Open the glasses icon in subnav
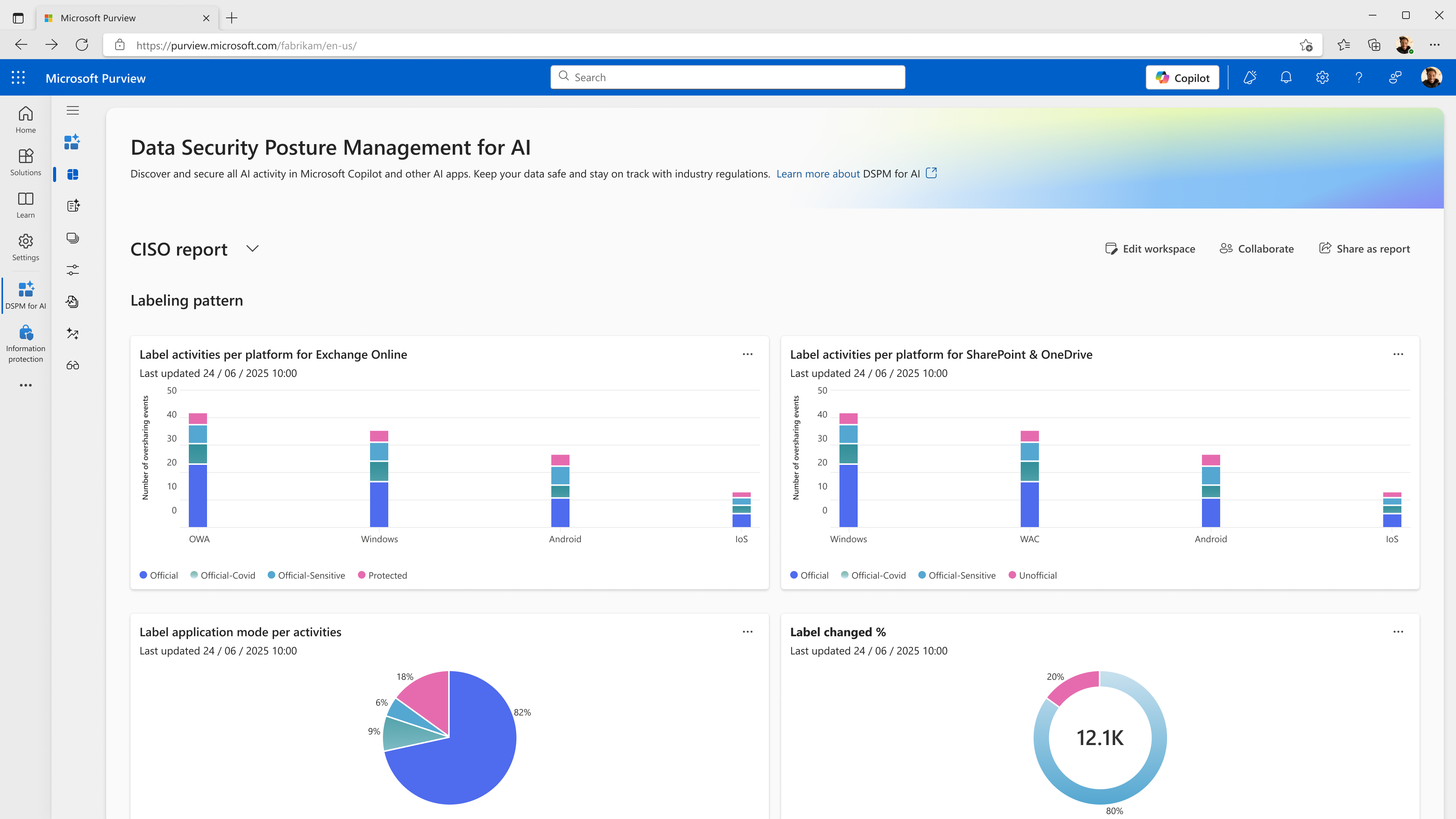1456x819 pixels. tap(72, 366)
